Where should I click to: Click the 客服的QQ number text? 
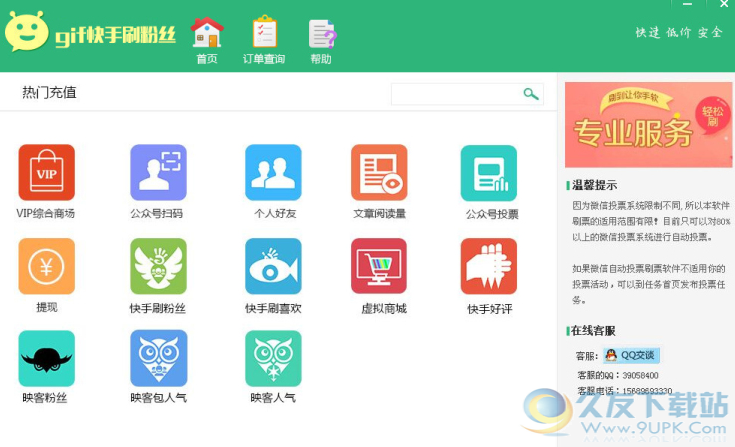(618, 375)
